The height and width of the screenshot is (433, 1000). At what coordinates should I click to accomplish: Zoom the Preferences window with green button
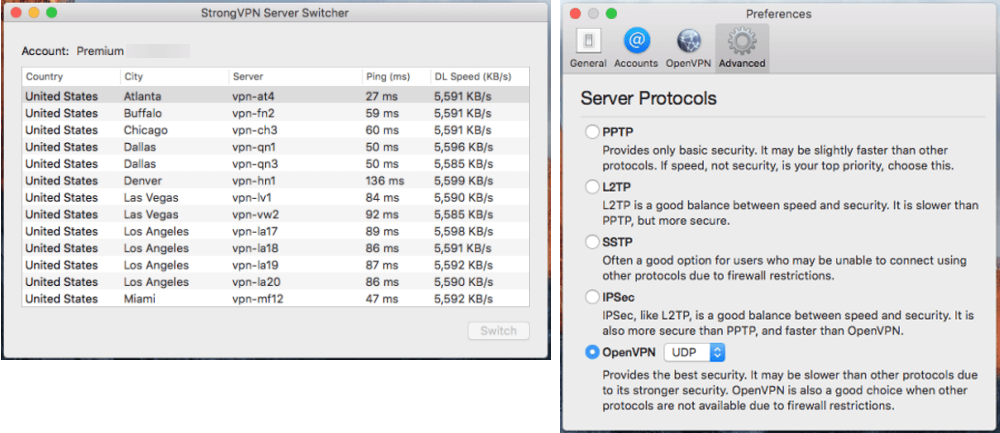(x=612, y=13)
